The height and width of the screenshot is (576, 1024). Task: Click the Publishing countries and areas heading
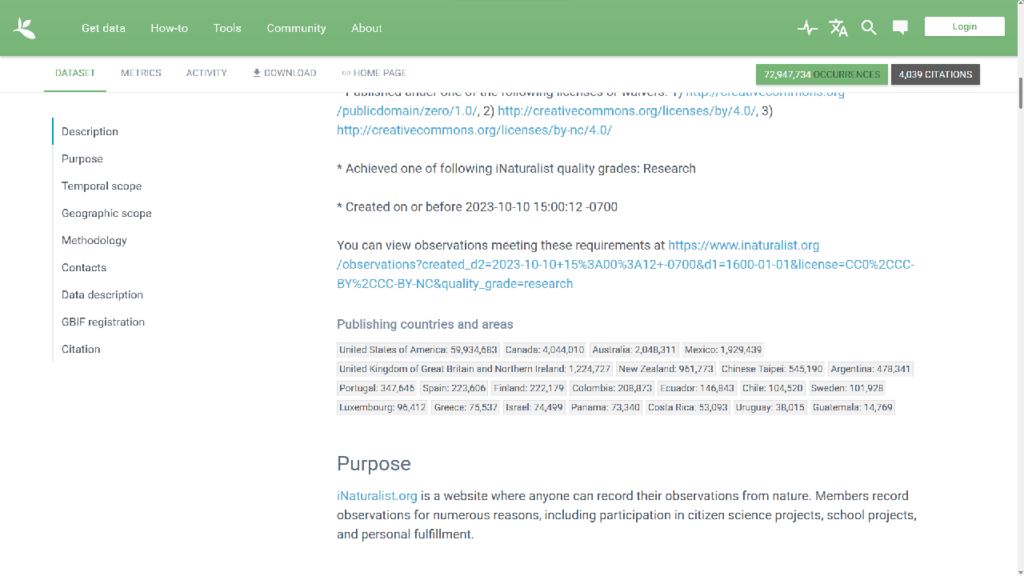(x=425, y=325)
